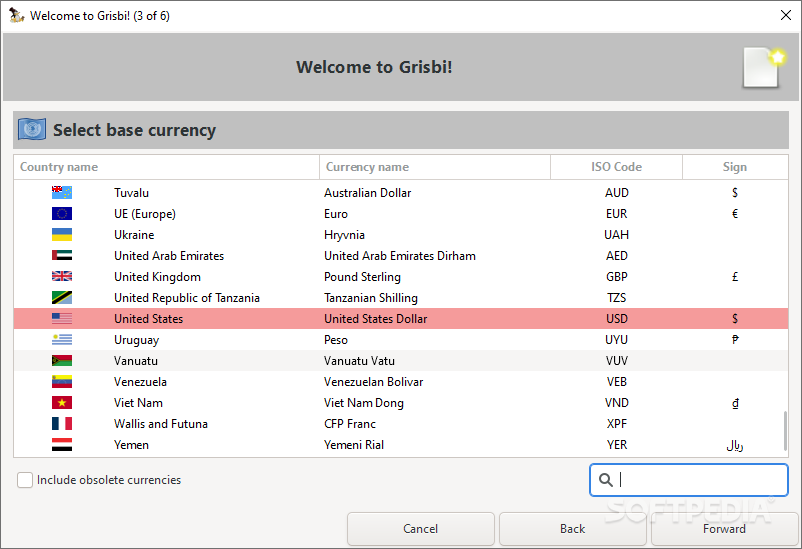This screenshot has height=549, width=802.
Task: Enable Include obsolete currencies checkbox
Action: pyautogui.click(x=25, y=480)
